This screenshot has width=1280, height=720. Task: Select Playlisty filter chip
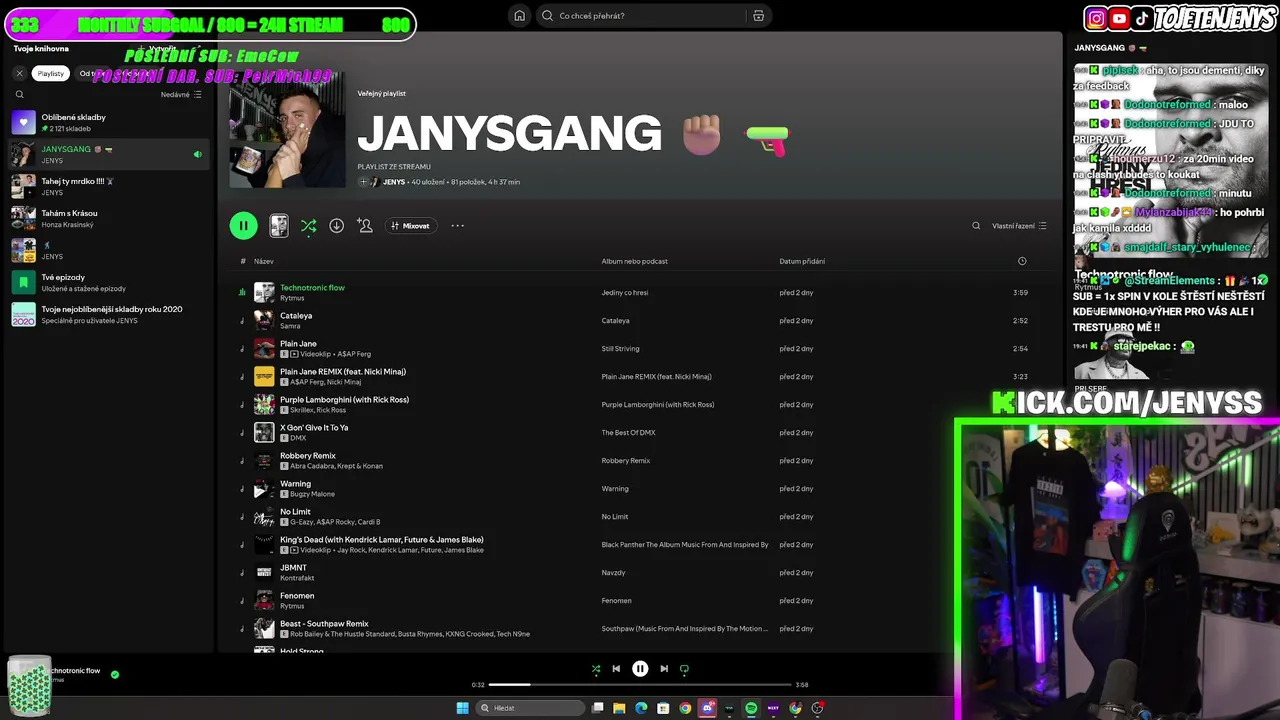(x=51, y=73)
